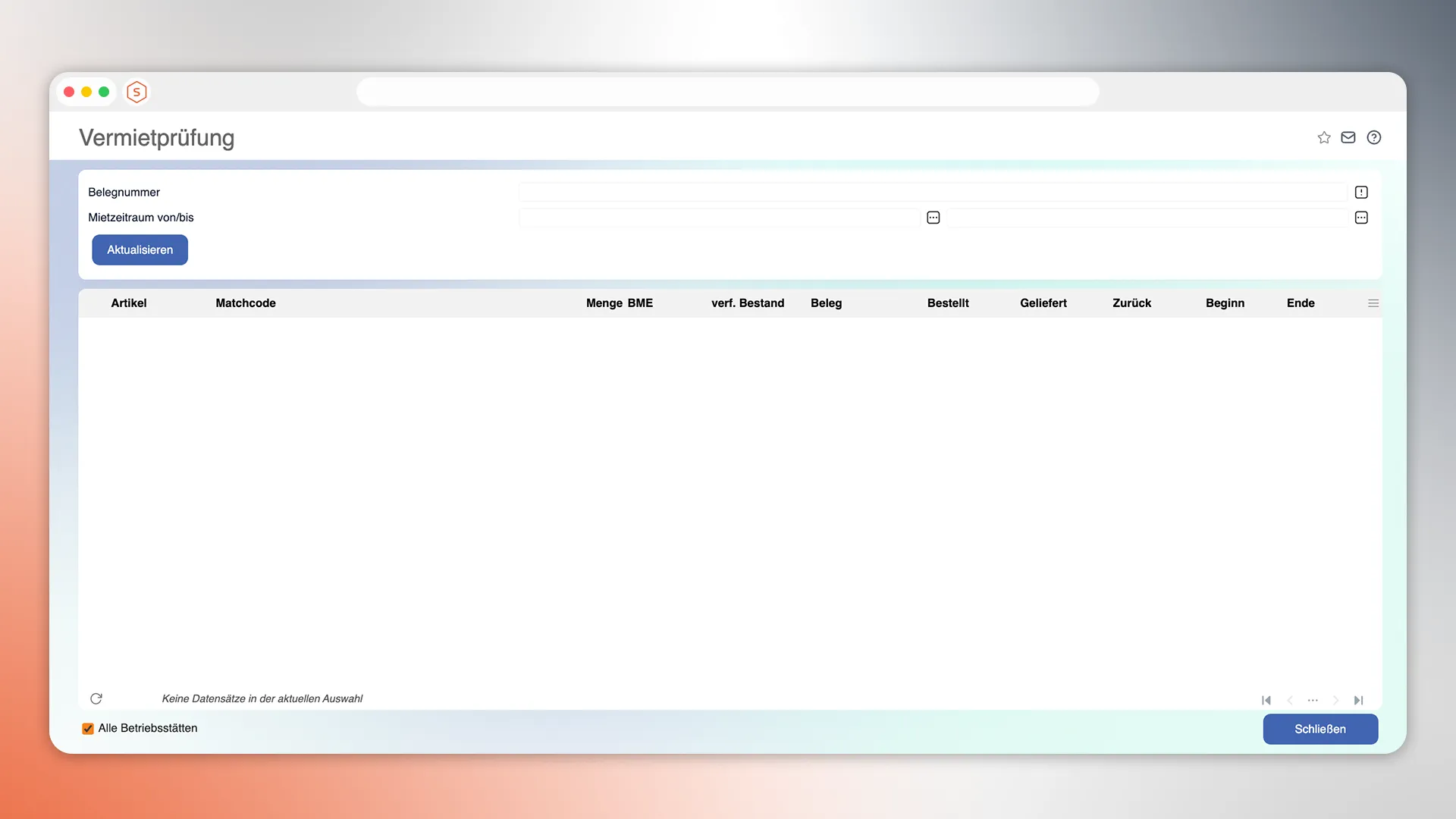Open the help question mark icon
This screenshot has height=819, width=1456.
coord(1374,137)
